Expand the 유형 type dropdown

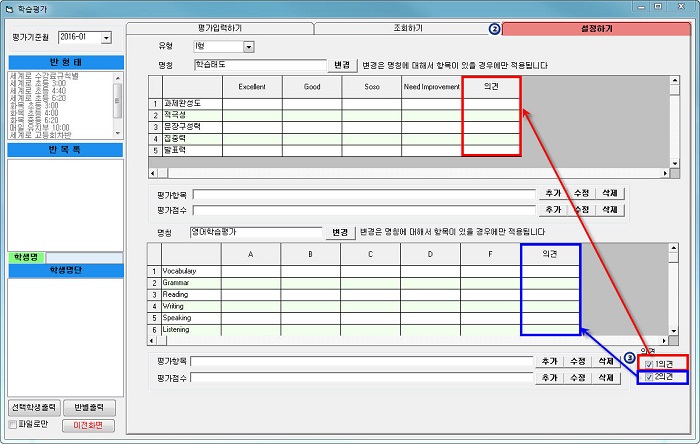(248, 46)
